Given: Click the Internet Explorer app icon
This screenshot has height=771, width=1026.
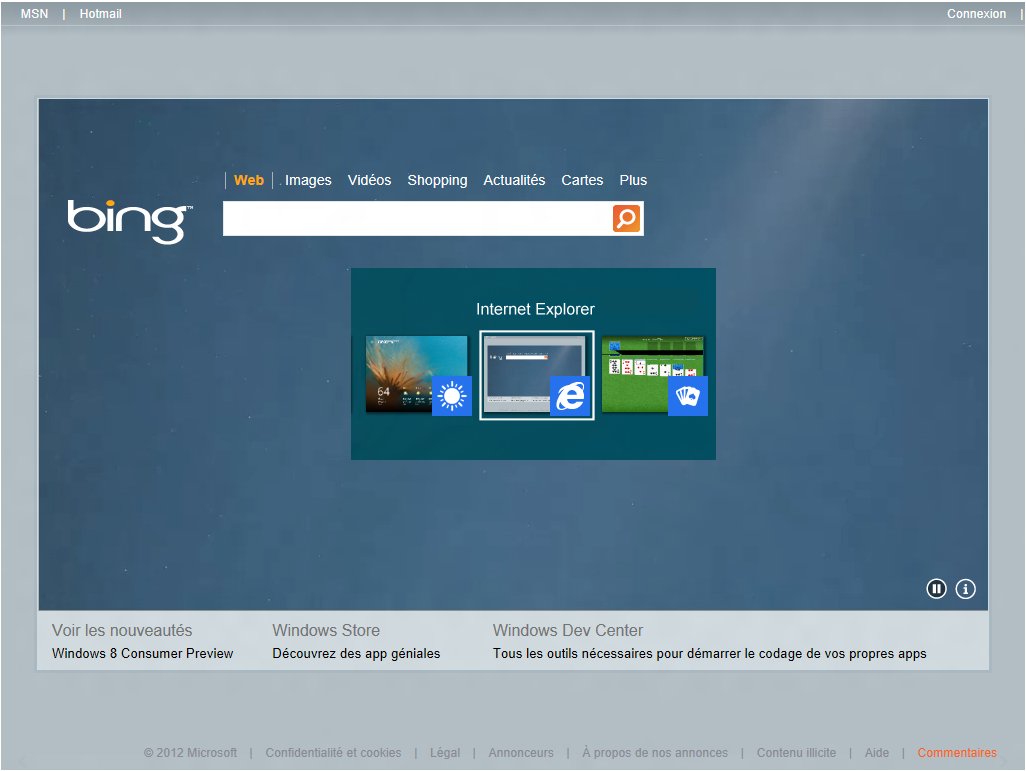Looking at the screenshot, I should [570, 396].
